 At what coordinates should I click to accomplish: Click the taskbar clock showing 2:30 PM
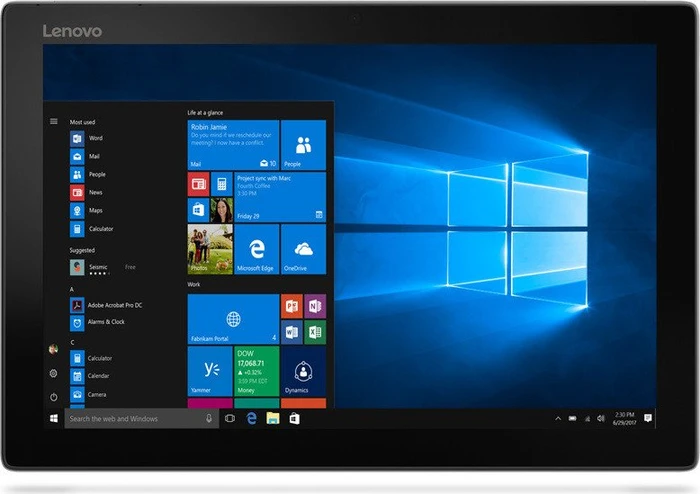[625, 419]
